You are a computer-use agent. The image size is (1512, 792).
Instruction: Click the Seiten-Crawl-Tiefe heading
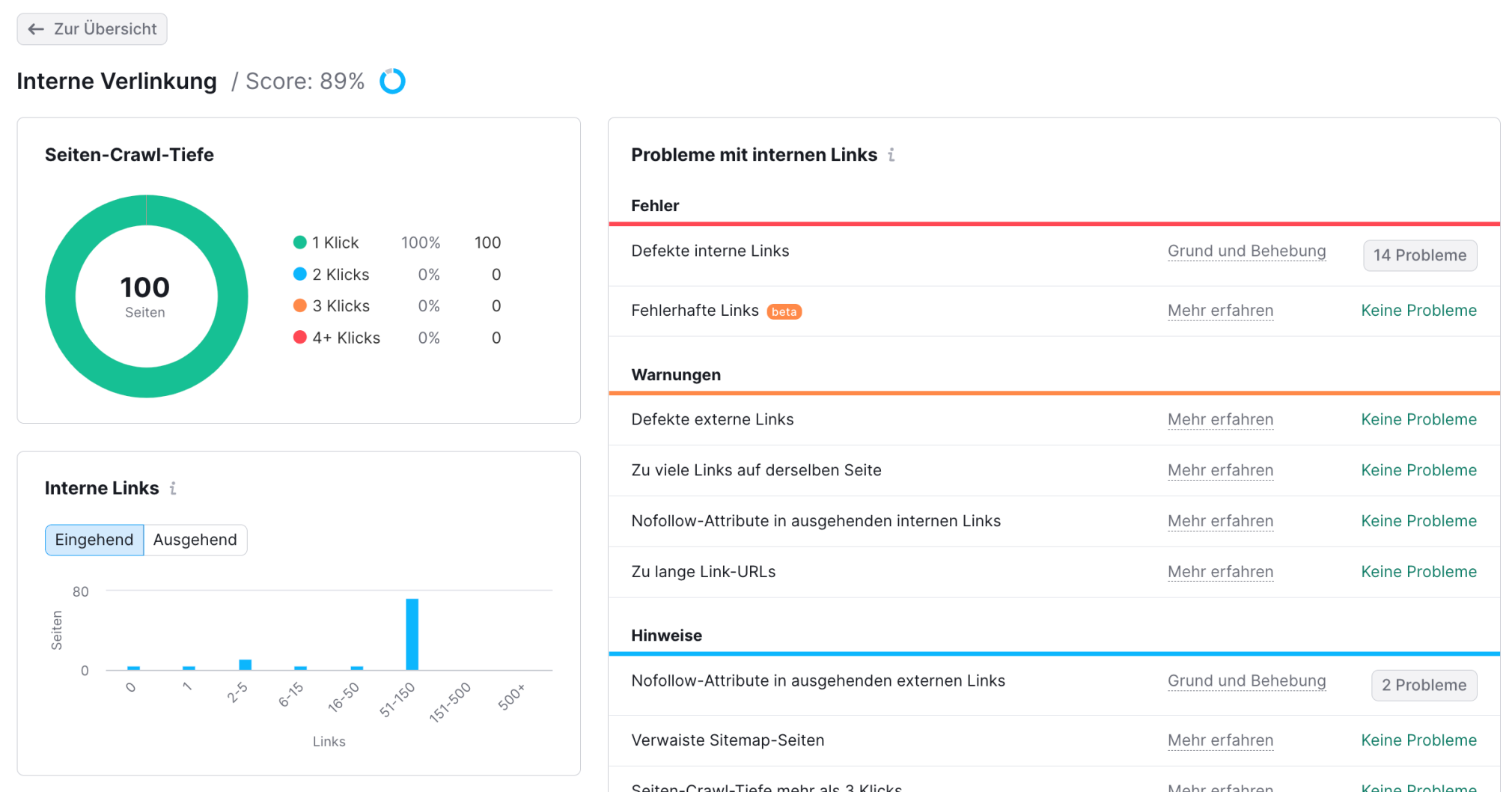click(x=129, y=154)
